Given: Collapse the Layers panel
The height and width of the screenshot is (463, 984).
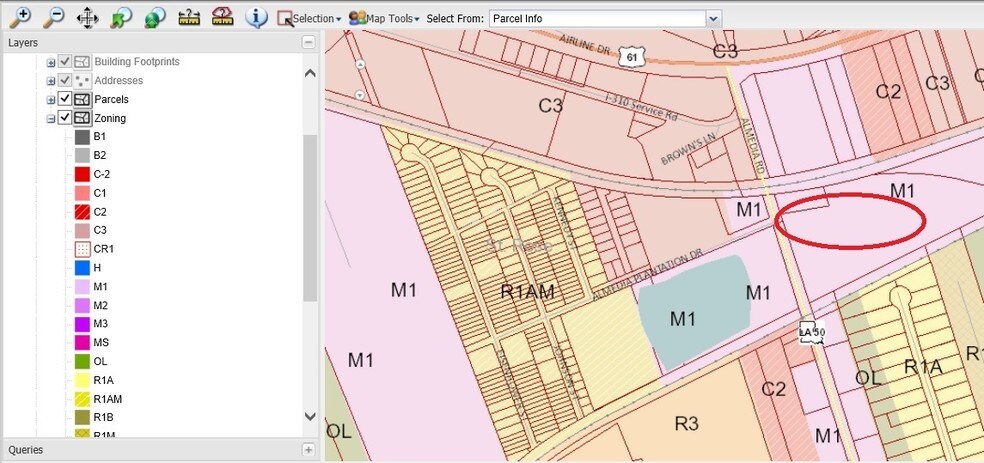Looking at the screenshot, I should tap(308, 42).
